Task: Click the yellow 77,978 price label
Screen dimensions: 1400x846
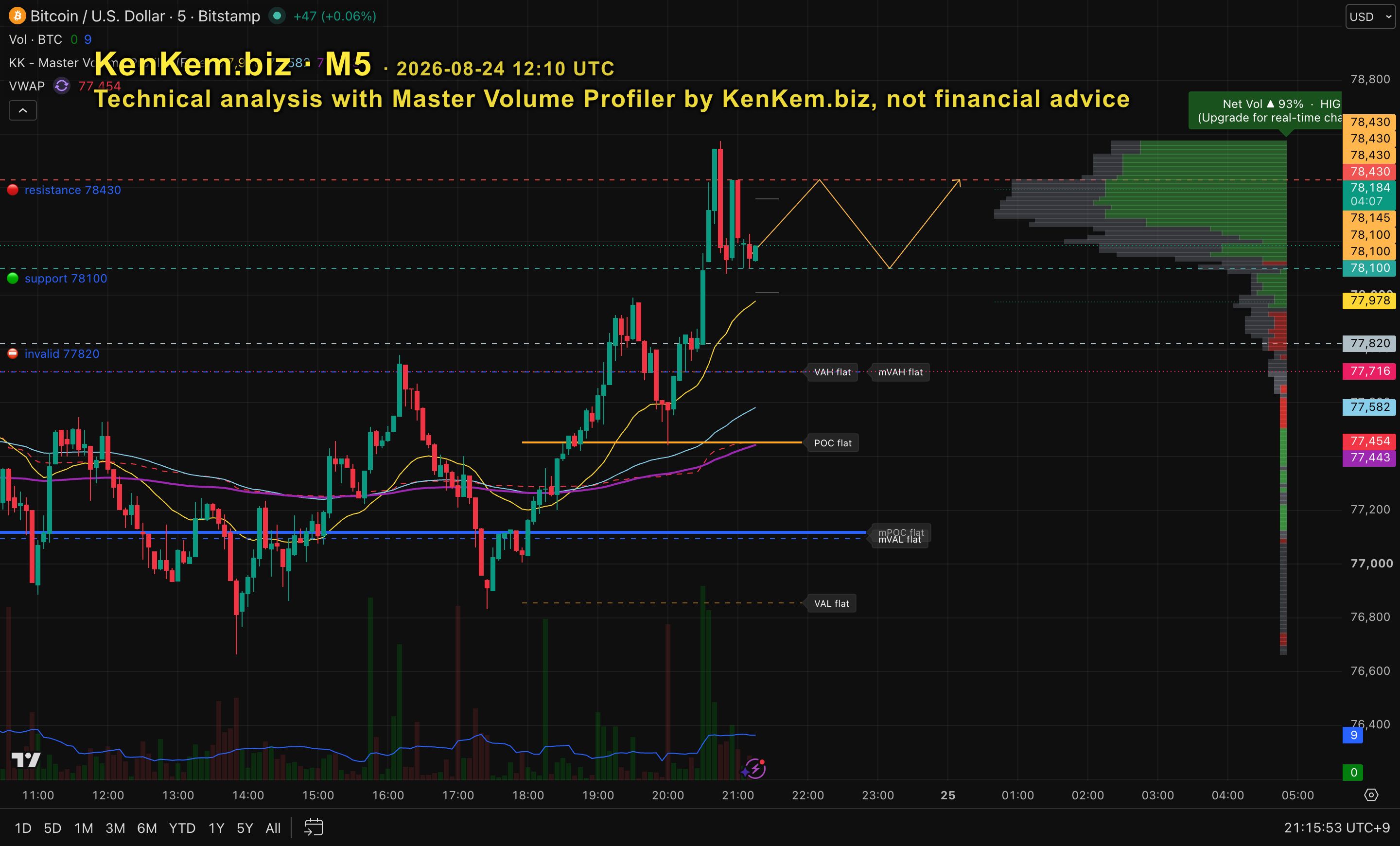Action: 1369,300
